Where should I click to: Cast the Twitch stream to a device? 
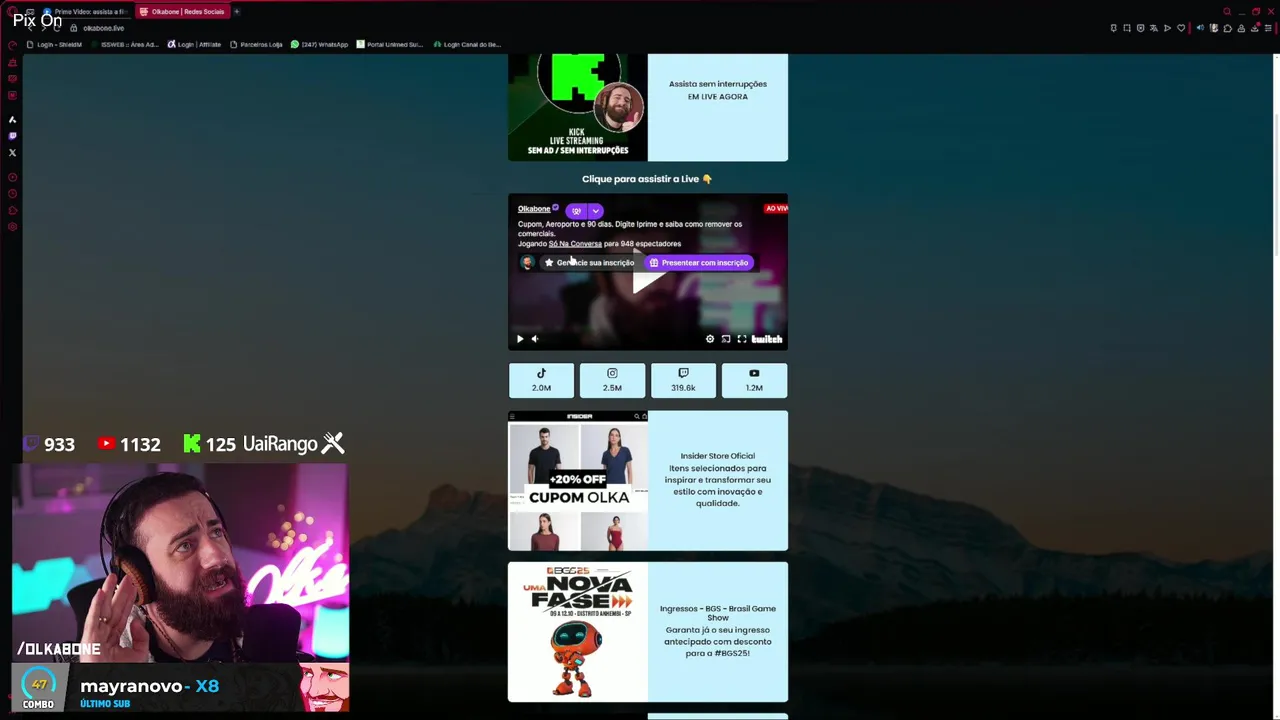(726, 339)
